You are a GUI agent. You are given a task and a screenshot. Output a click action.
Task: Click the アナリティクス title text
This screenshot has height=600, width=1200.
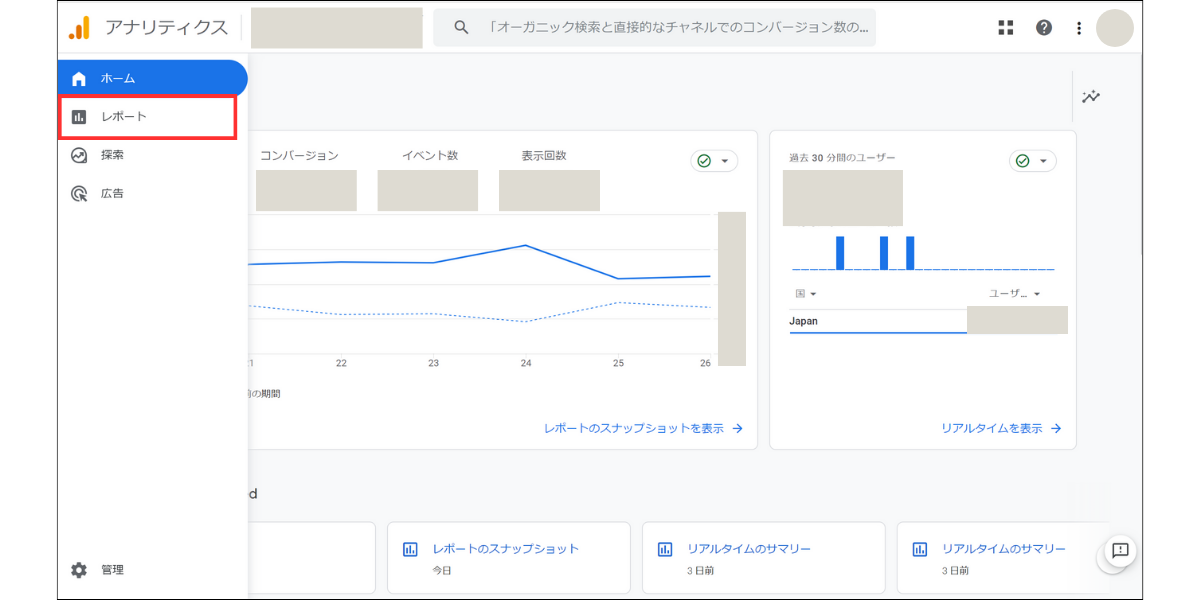[x=166, y=28]
